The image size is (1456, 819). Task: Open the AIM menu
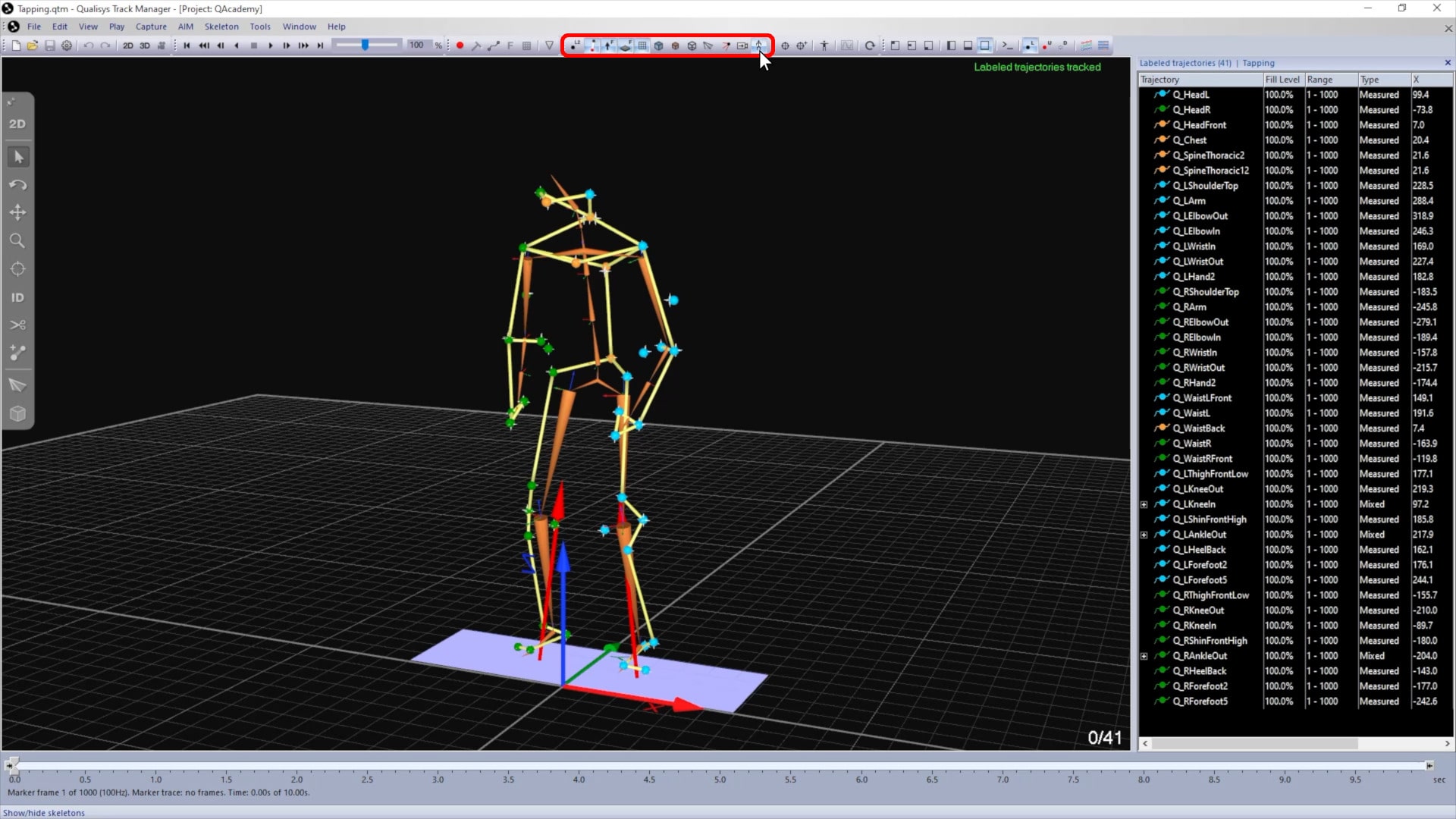point(186,27)
